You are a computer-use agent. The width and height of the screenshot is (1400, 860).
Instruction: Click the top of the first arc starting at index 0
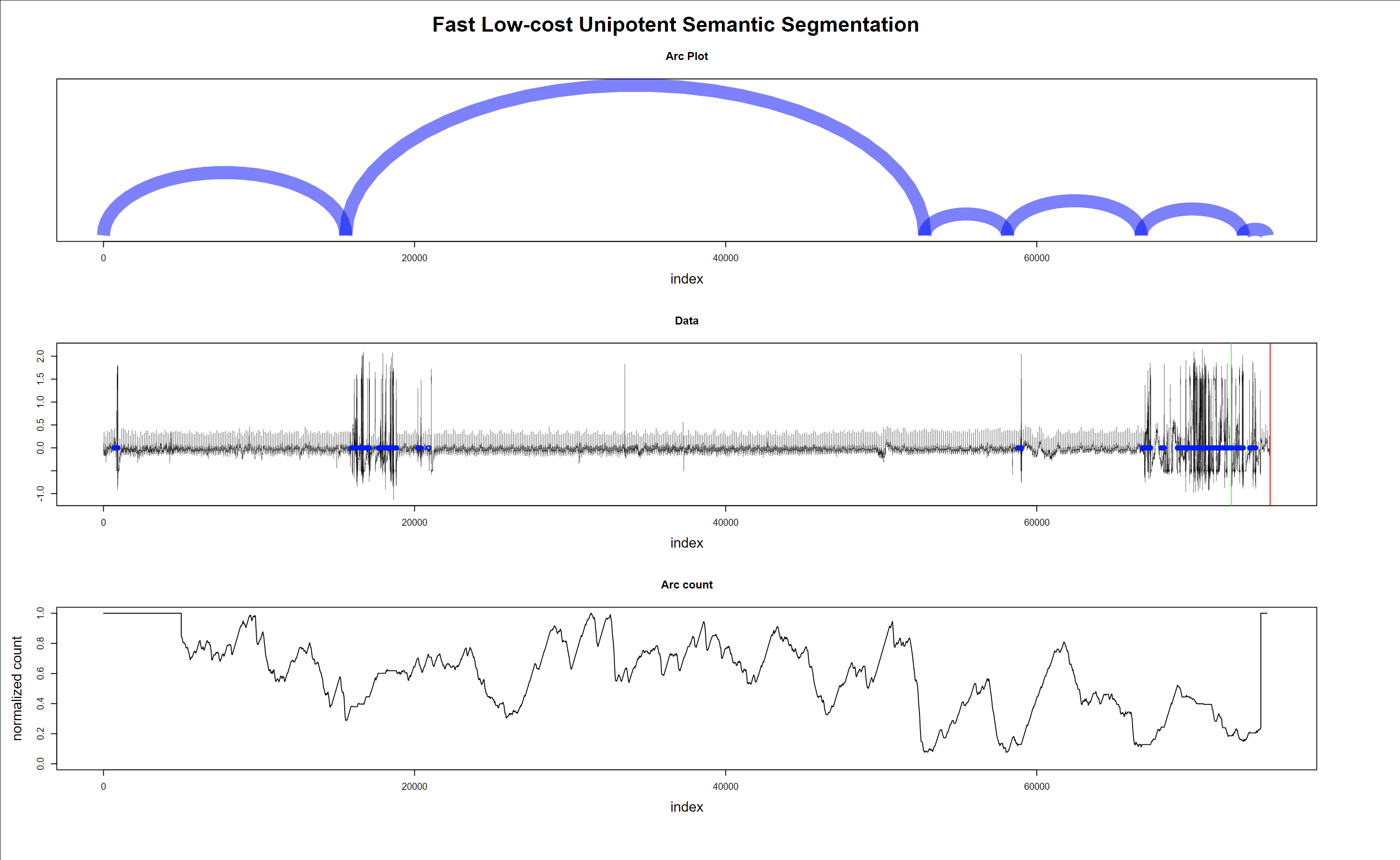coord(225,172)
